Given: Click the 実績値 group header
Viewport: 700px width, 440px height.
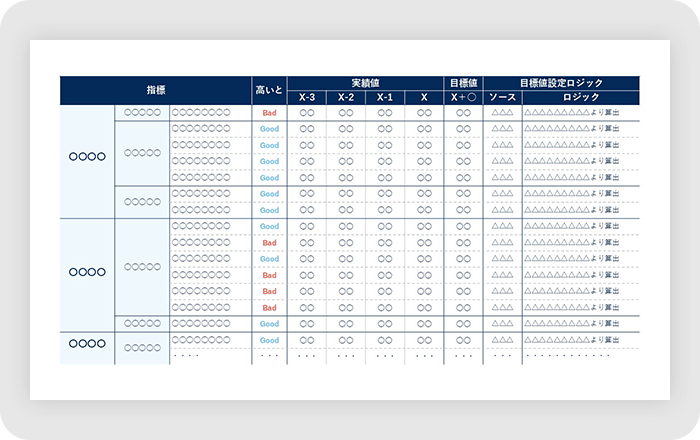Looking at the screenshot, I should point(365,83).
